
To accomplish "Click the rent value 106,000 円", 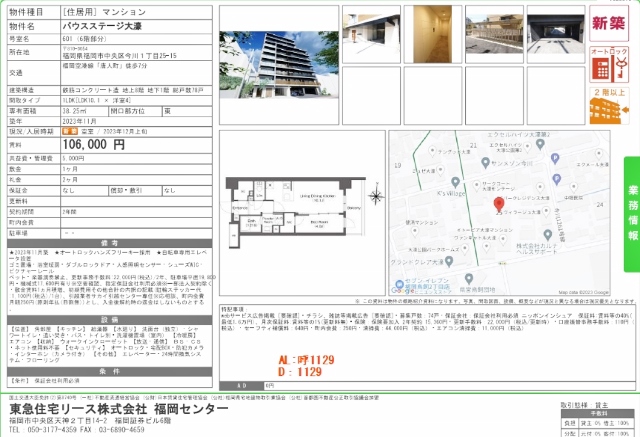I will (x=94, y=144).
